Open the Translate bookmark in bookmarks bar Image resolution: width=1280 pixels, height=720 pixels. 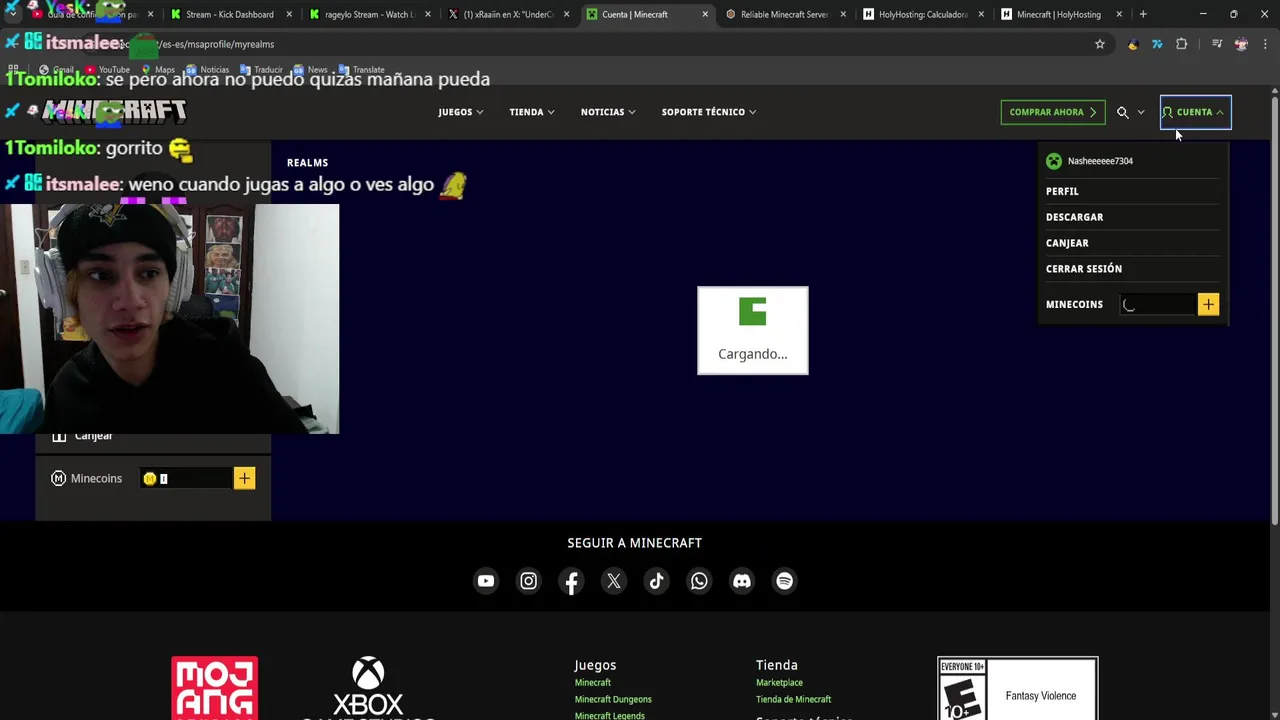tap(361, 70)
